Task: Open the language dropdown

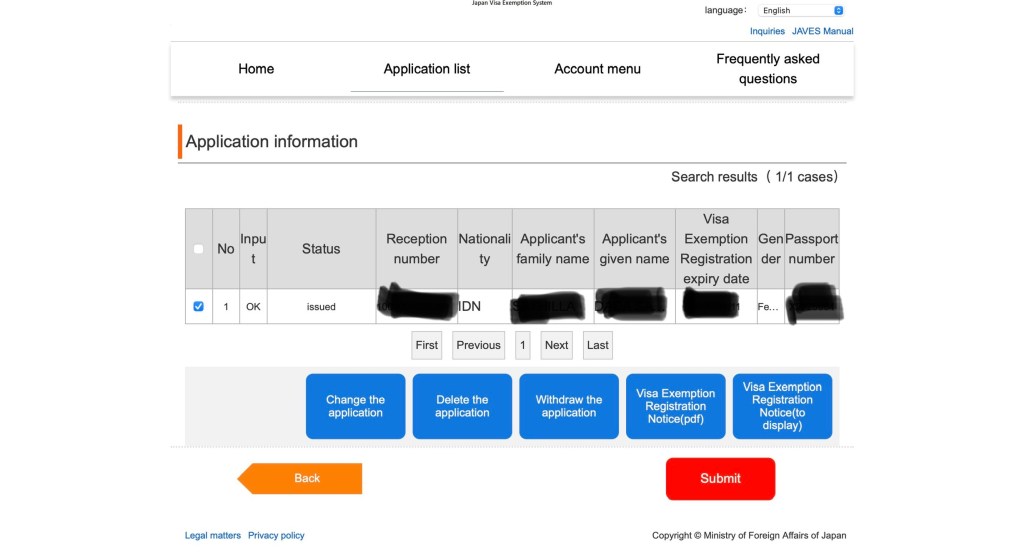Action: [801, 10]
